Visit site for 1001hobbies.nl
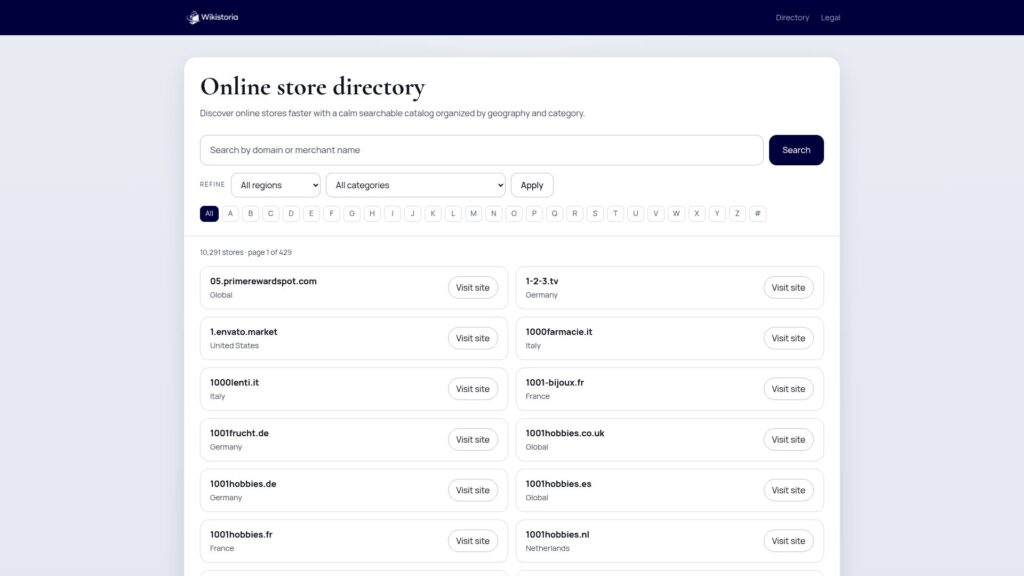Screen dimensions: 1024x576 coord(788,541)
